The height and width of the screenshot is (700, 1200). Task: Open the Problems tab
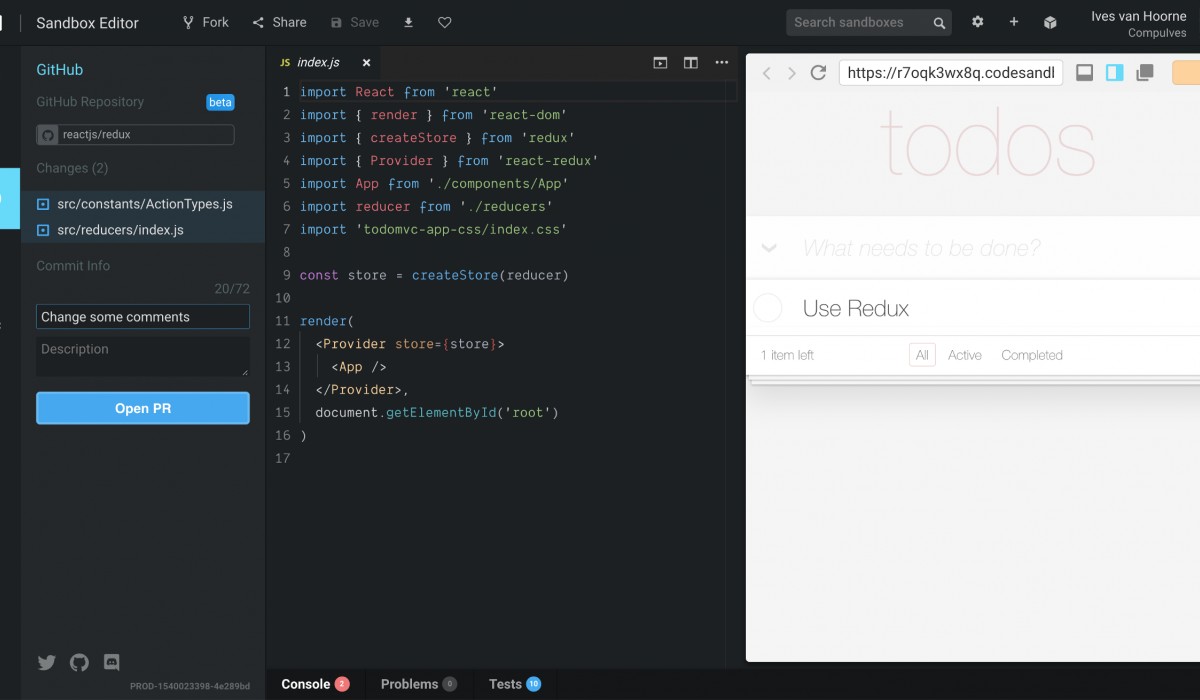418,684
